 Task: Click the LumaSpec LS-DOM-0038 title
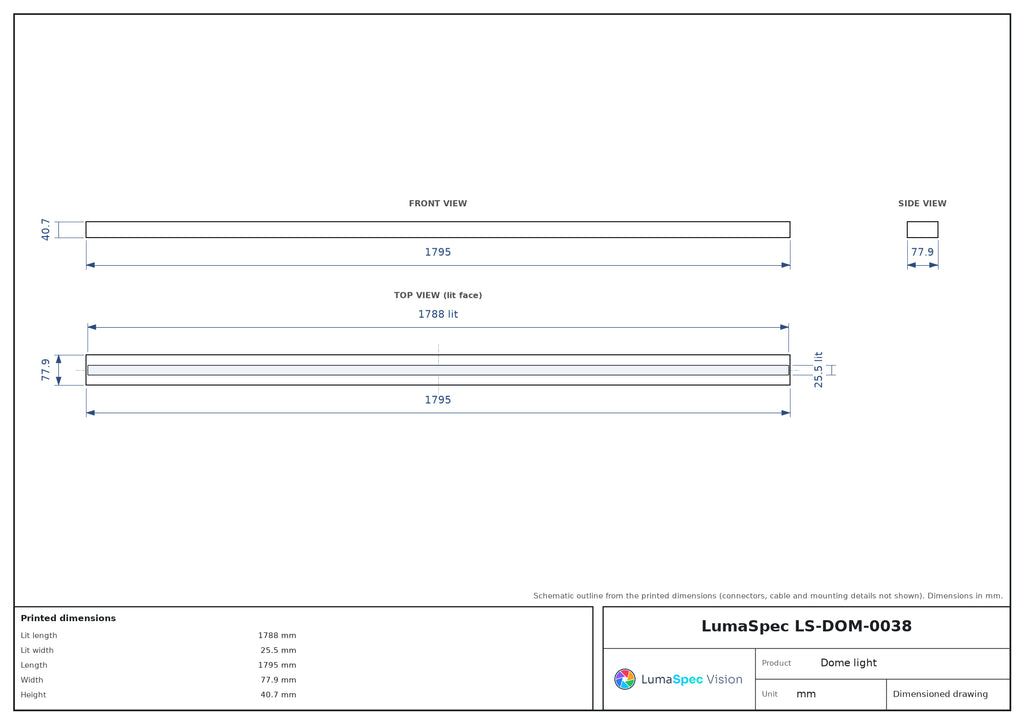tap(806, 626)
